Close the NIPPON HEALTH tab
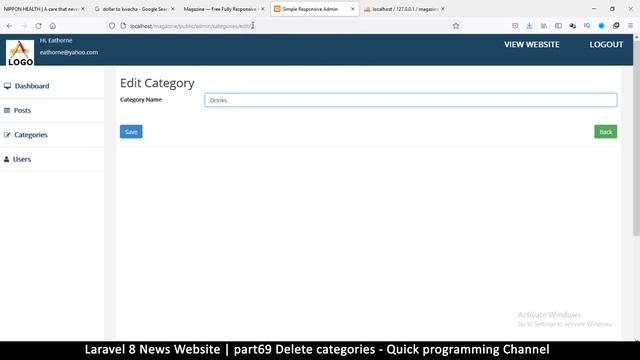 click(83, 9)
